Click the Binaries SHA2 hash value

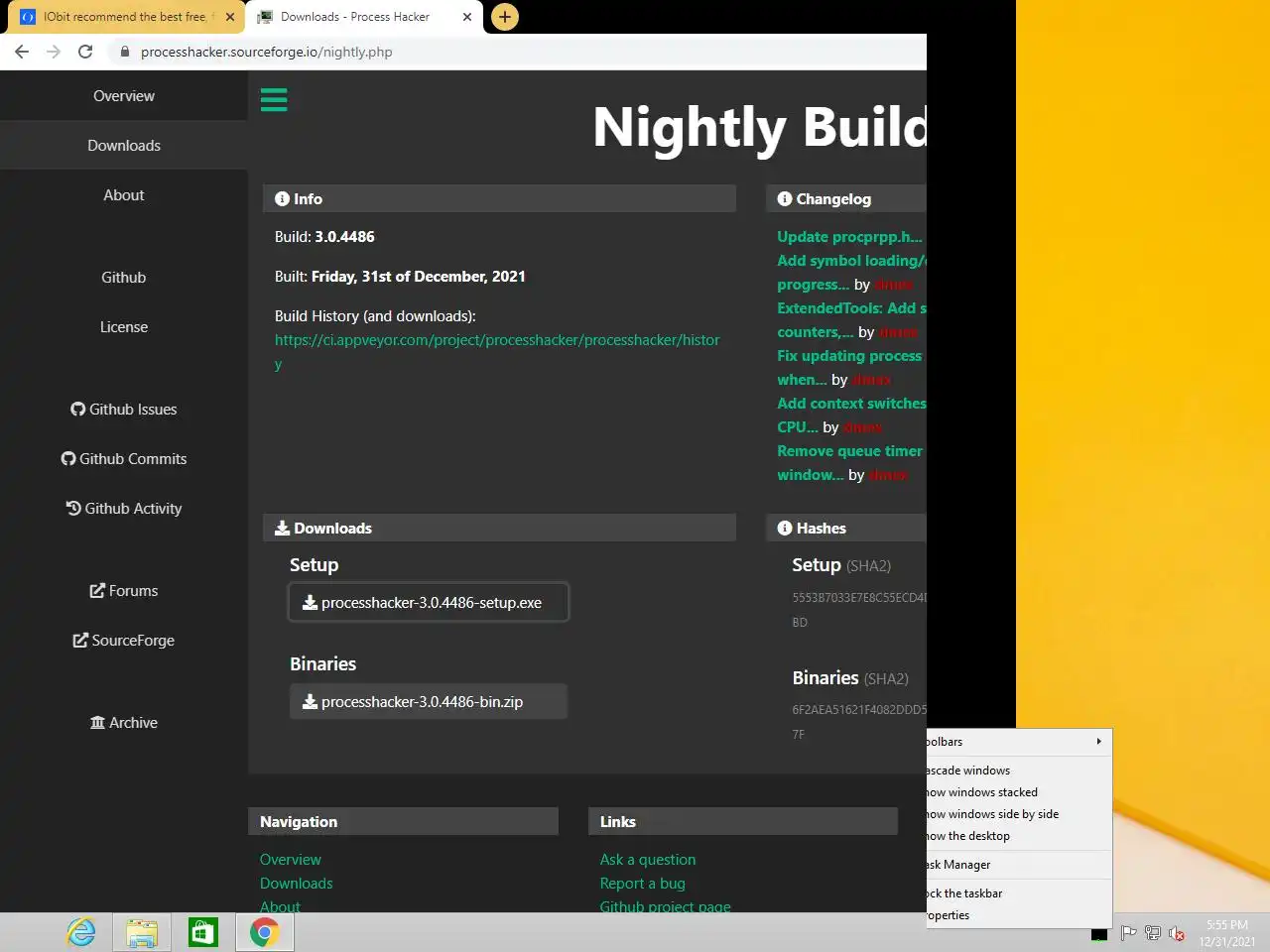(859, 722)
